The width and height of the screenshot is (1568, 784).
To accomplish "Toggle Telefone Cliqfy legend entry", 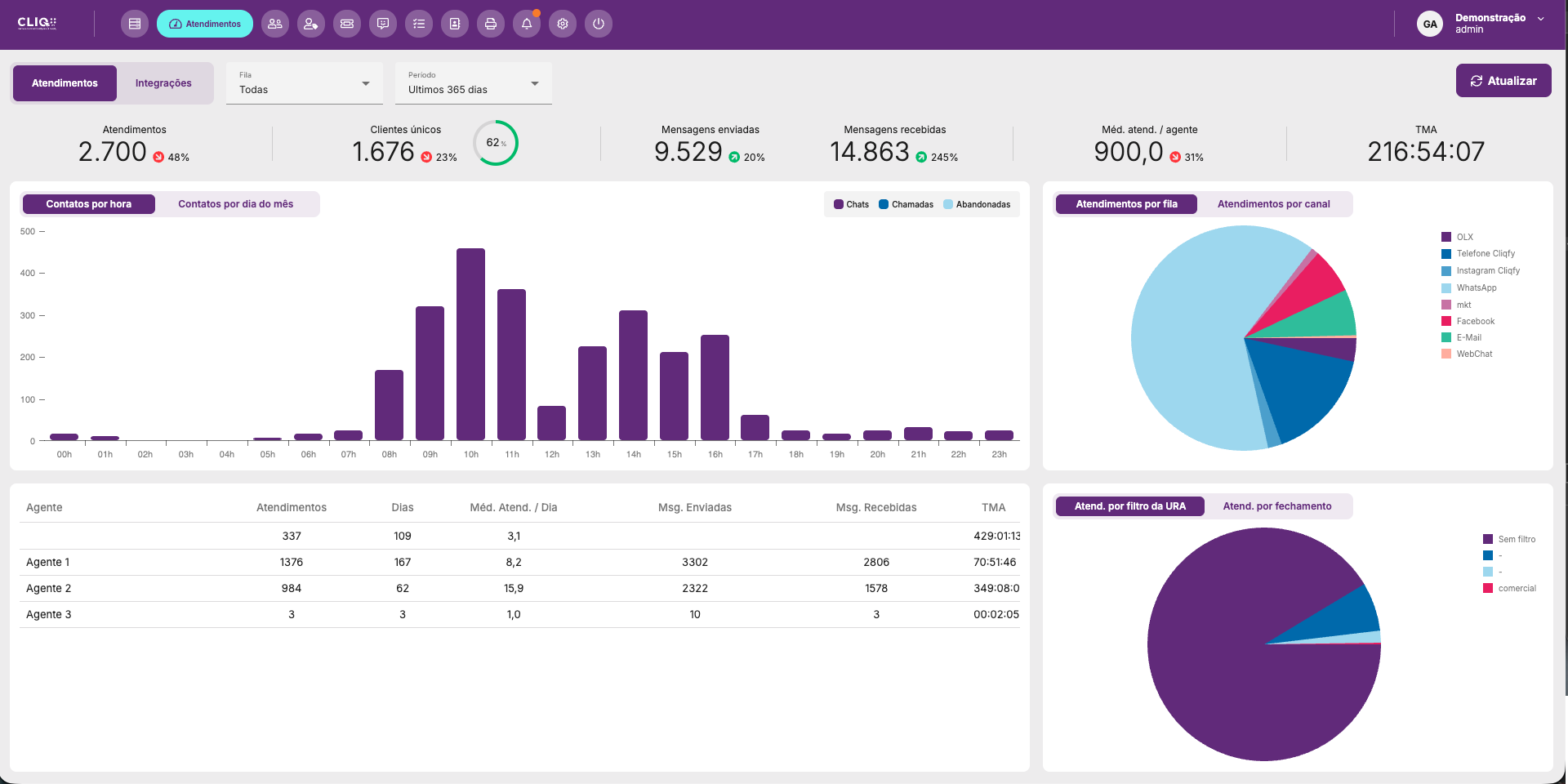I will pos(1478,254).
